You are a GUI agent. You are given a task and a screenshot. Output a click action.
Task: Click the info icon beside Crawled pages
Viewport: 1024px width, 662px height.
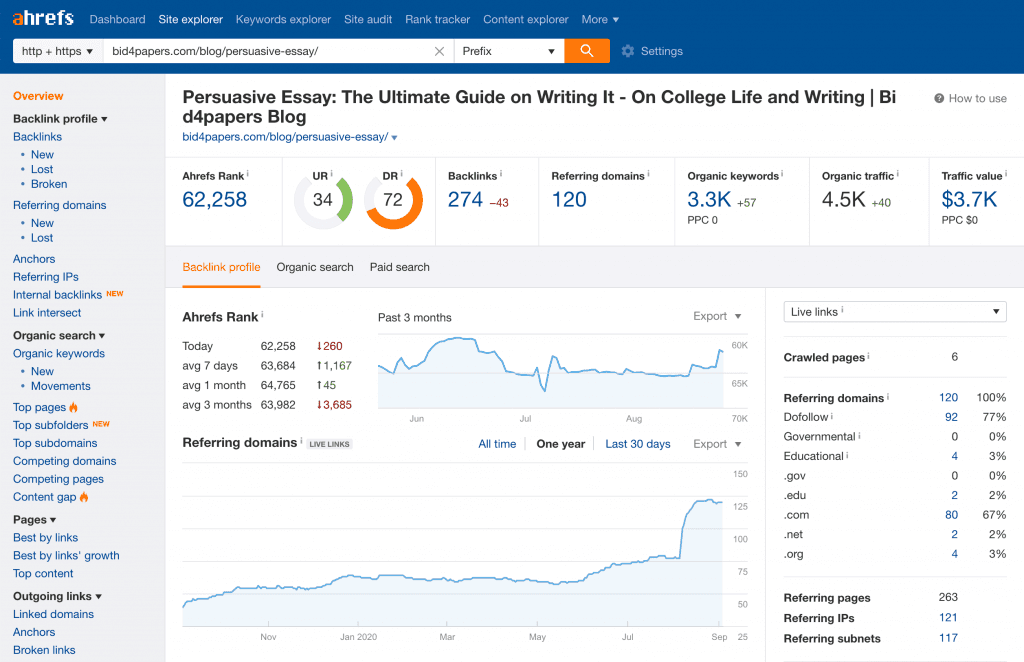[x=869, y=356]
